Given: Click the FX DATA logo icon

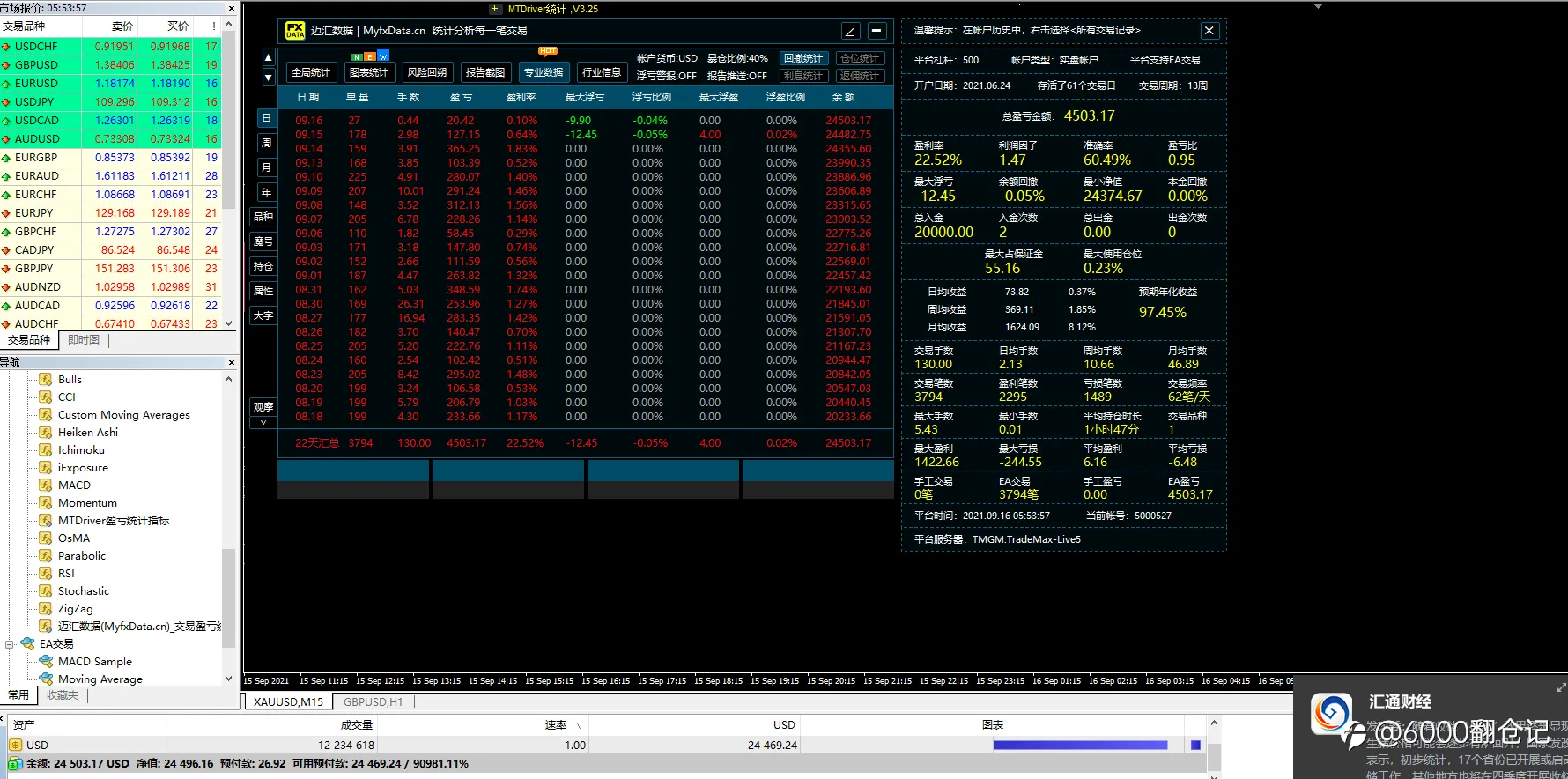Looking at the screenshot, I should [x=295, y=31].
